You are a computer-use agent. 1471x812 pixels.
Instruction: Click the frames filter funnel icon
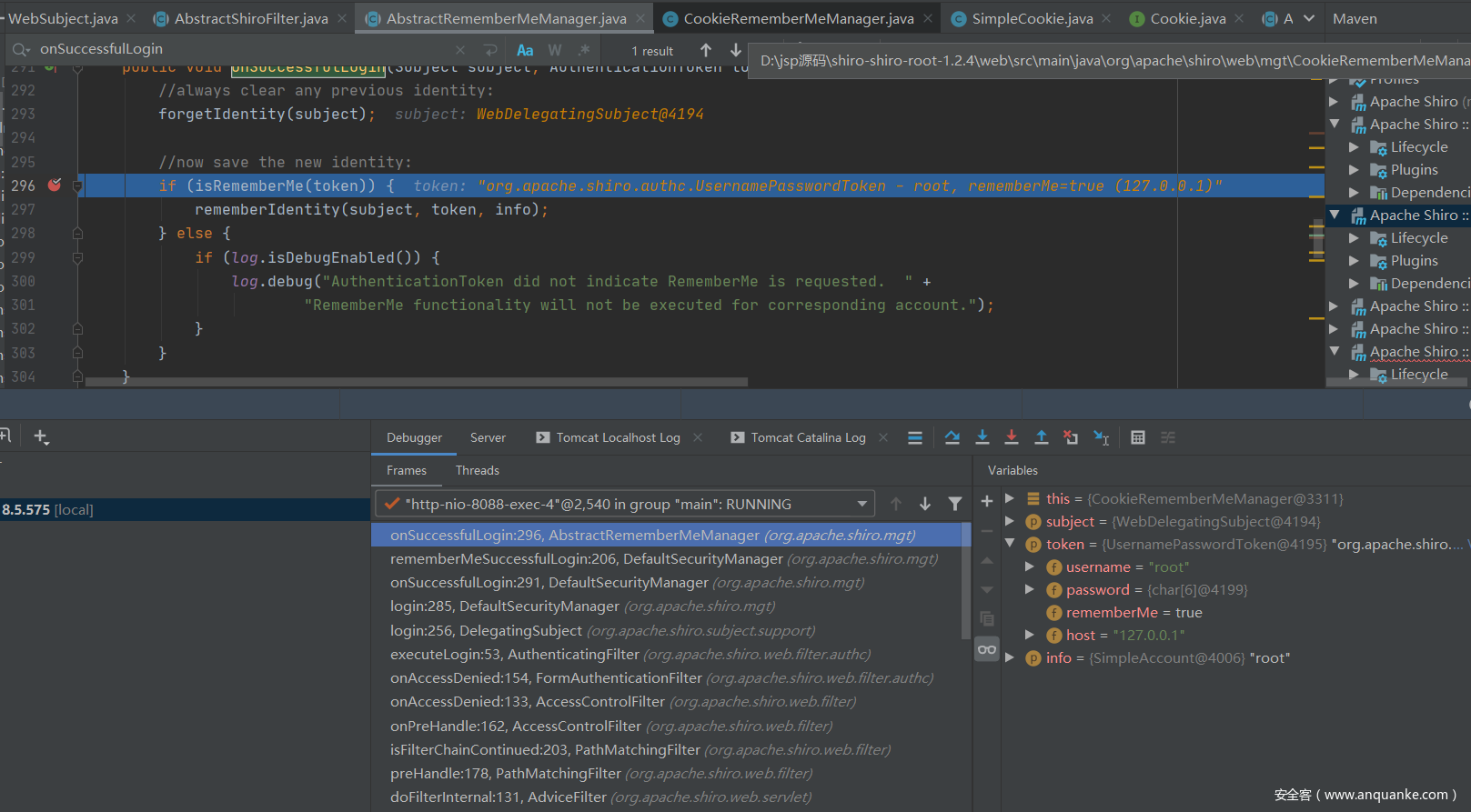[x=954, y=504]
